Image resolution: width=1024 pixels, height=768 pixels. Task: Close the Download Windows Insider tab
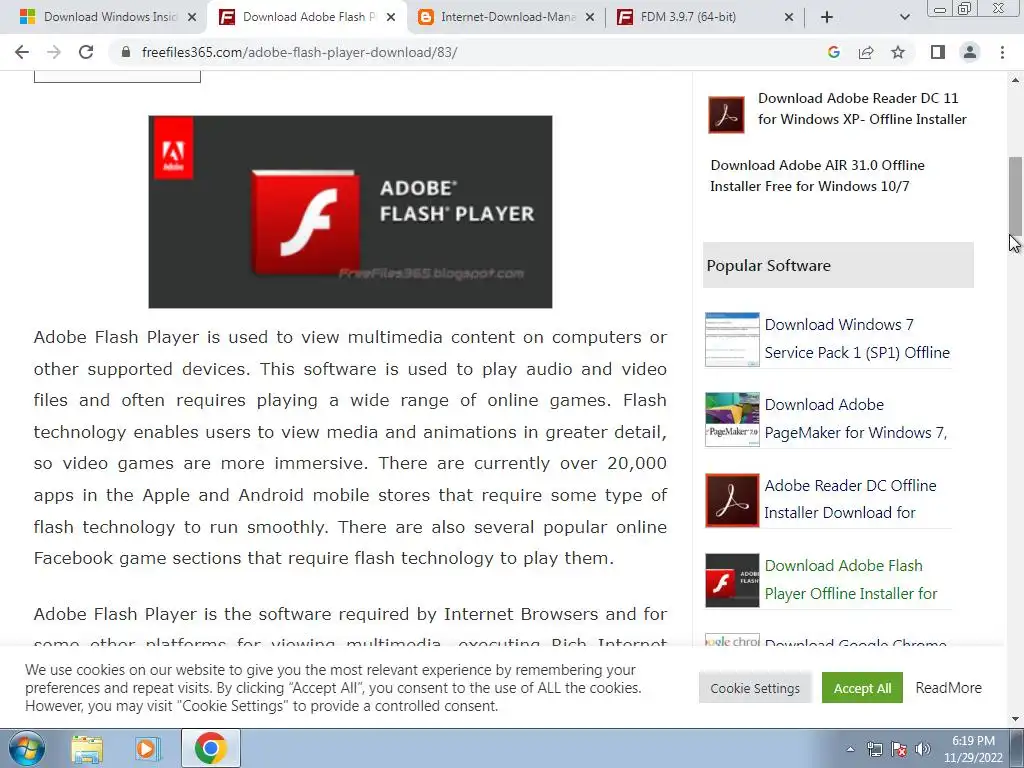point(192,17)
